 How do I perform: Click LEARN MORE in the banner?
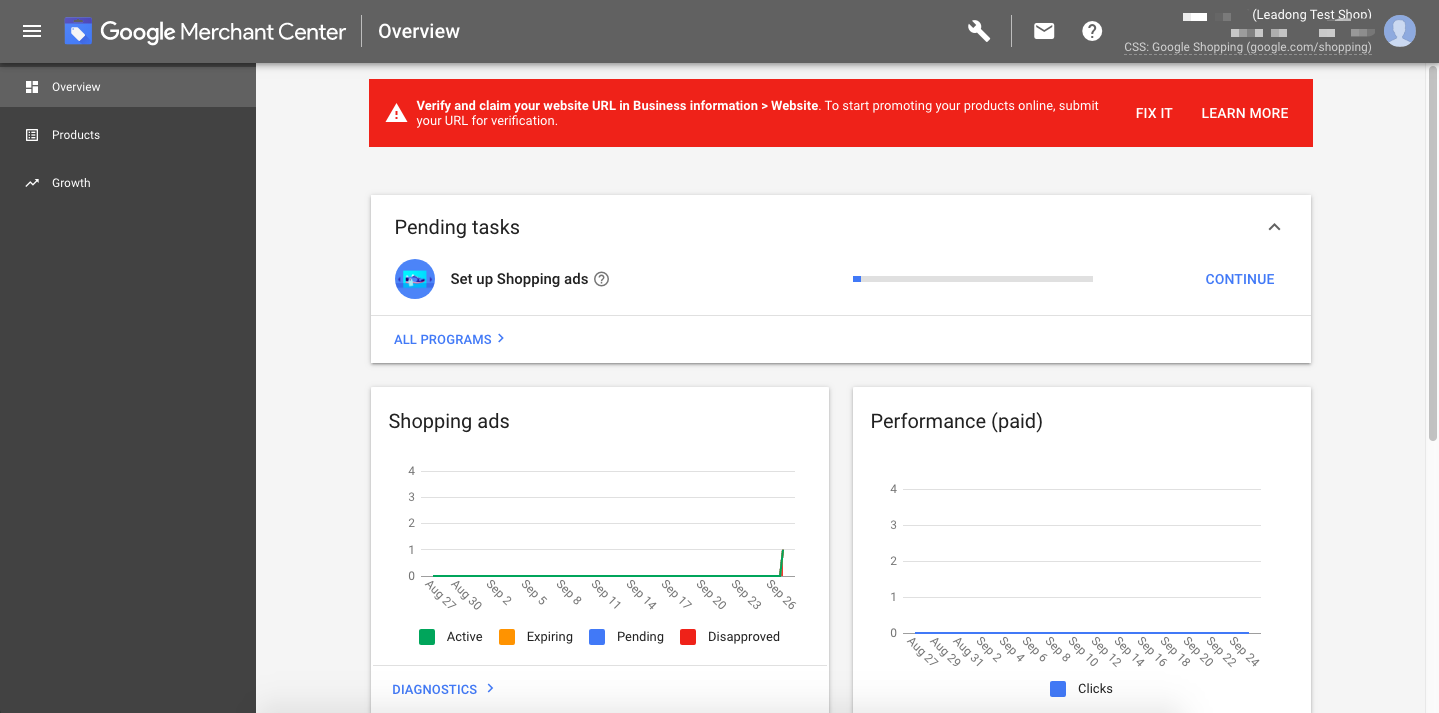pyautogui.click(x=1244, y=113)
